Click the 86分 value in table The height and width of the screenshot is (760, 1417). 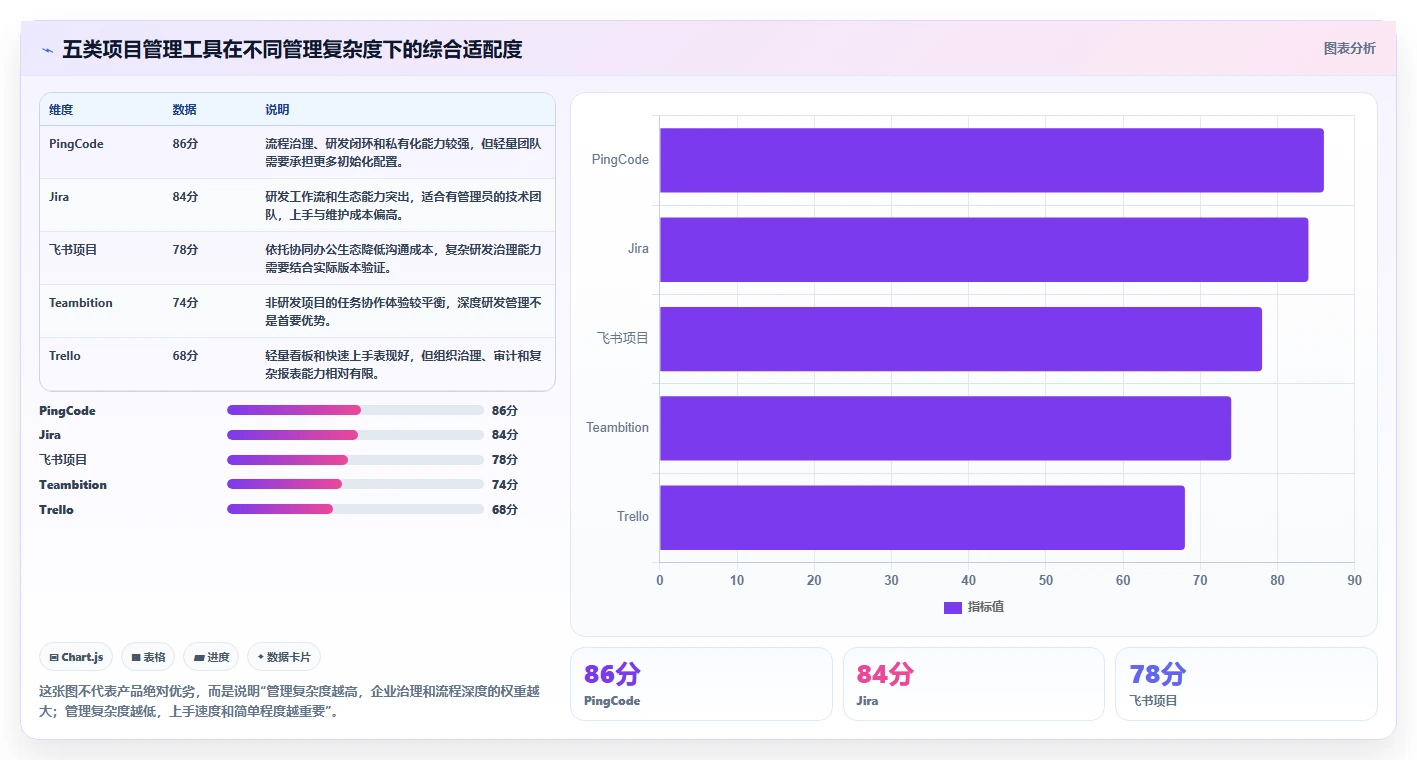185,144
